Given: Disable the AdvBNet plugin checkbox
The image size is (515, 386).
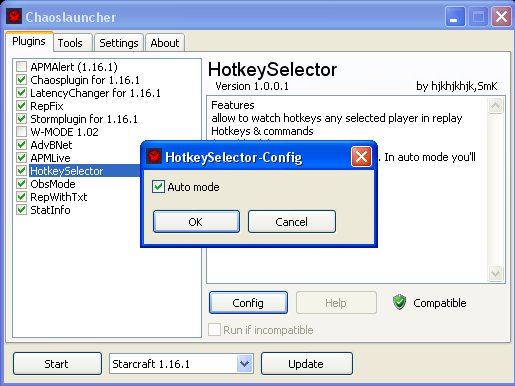Looking at the screenshot, I should [x=21, y=145].
